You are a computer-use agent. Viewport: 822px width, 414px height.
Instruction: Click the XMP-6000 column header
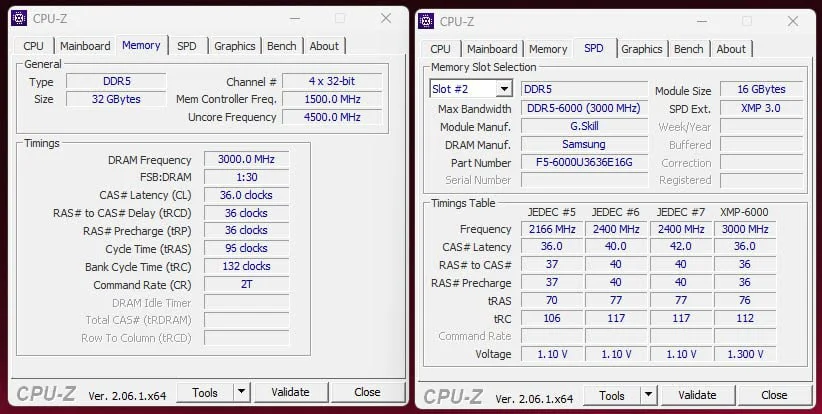744,212
